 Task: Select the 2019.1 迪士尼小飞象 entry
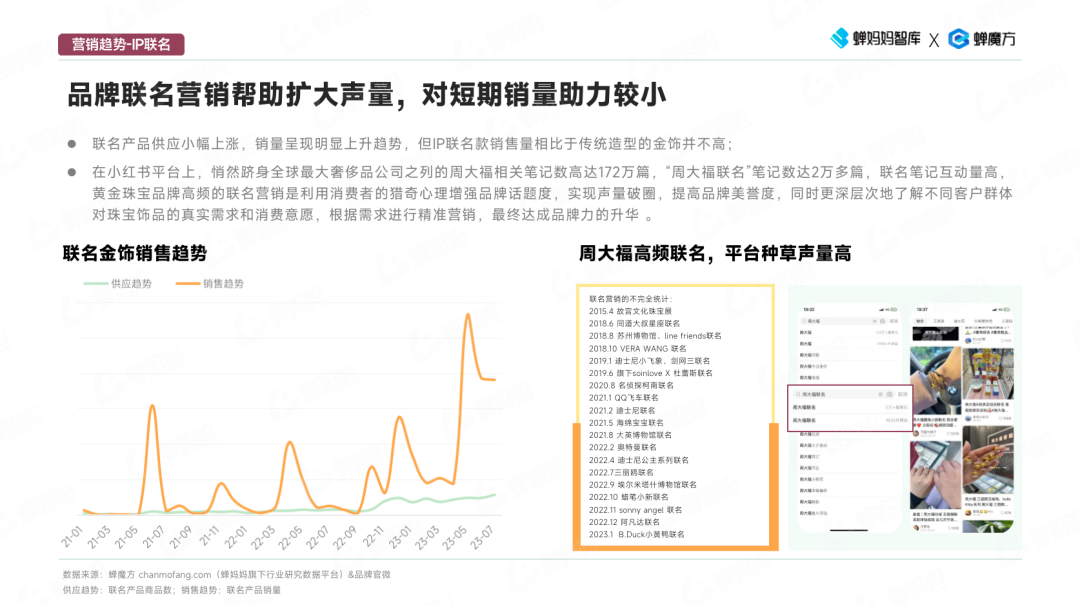tap(650, 360)
